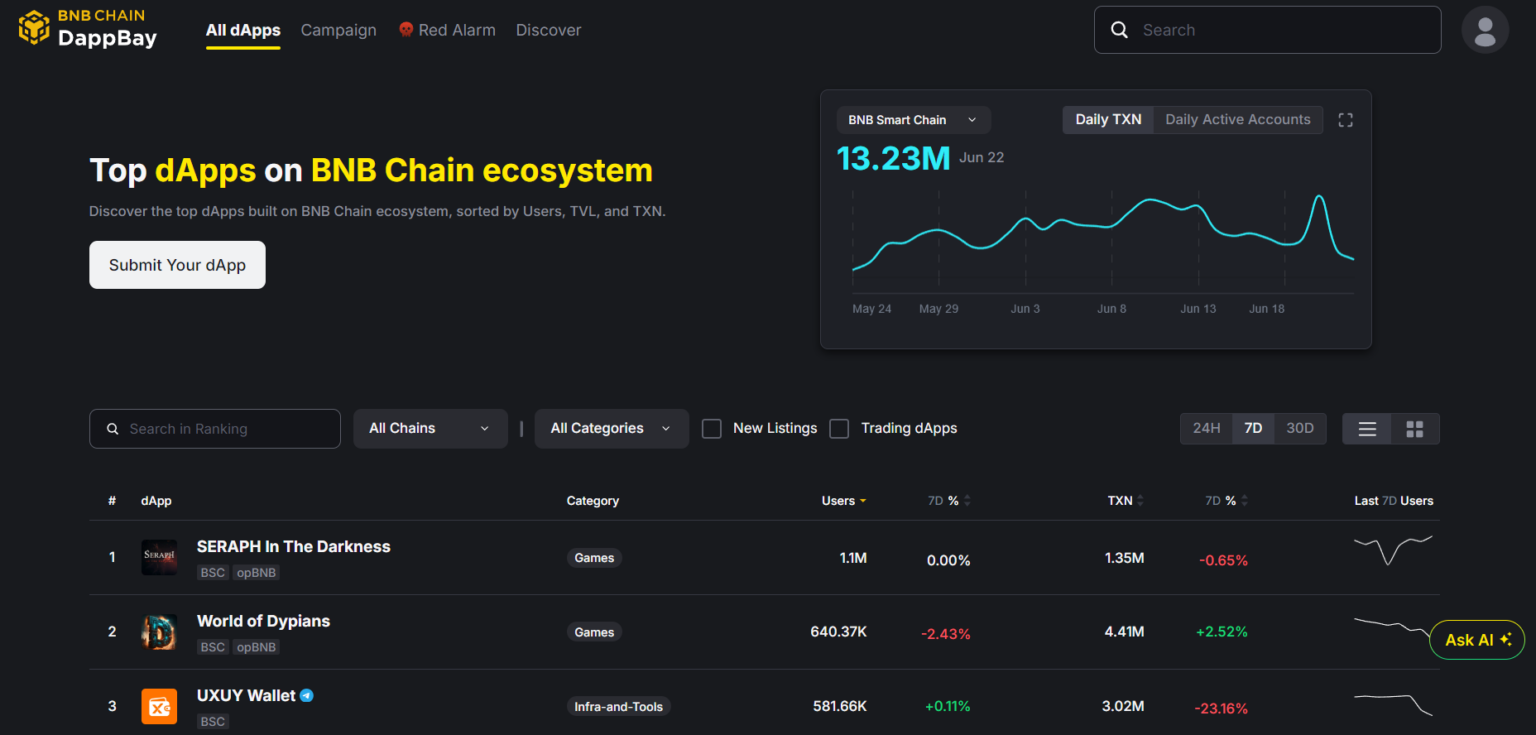Enable the New Listings filter

click(x=711, y=428)
